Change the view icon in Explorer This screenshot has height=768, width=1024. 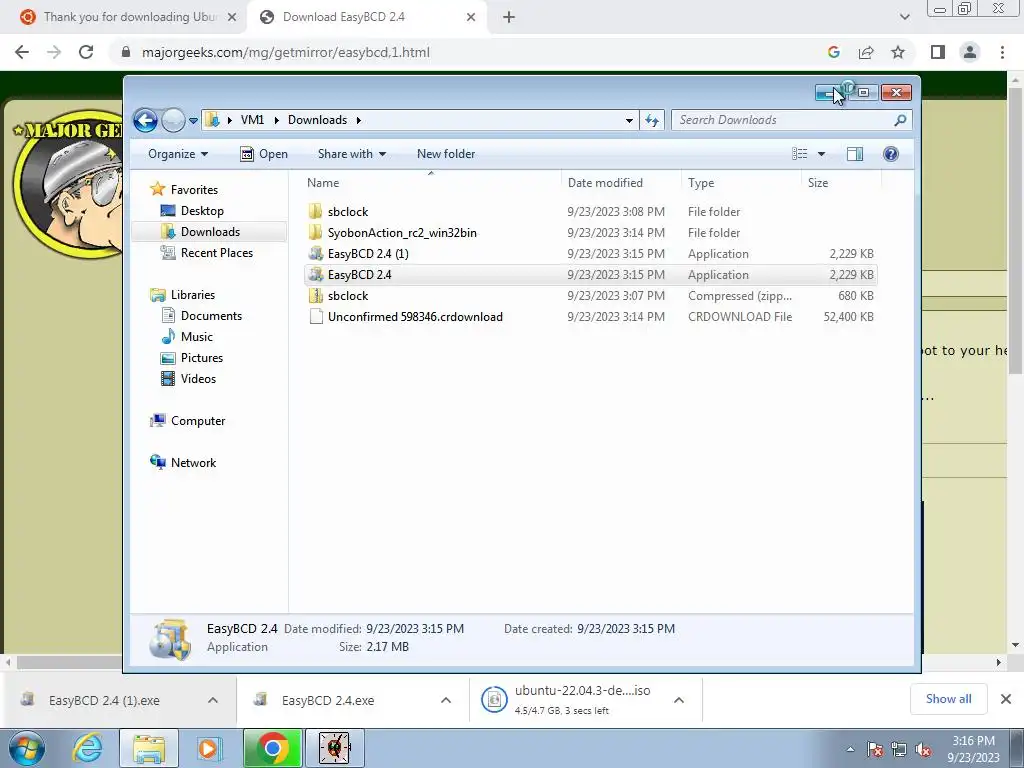799,154
